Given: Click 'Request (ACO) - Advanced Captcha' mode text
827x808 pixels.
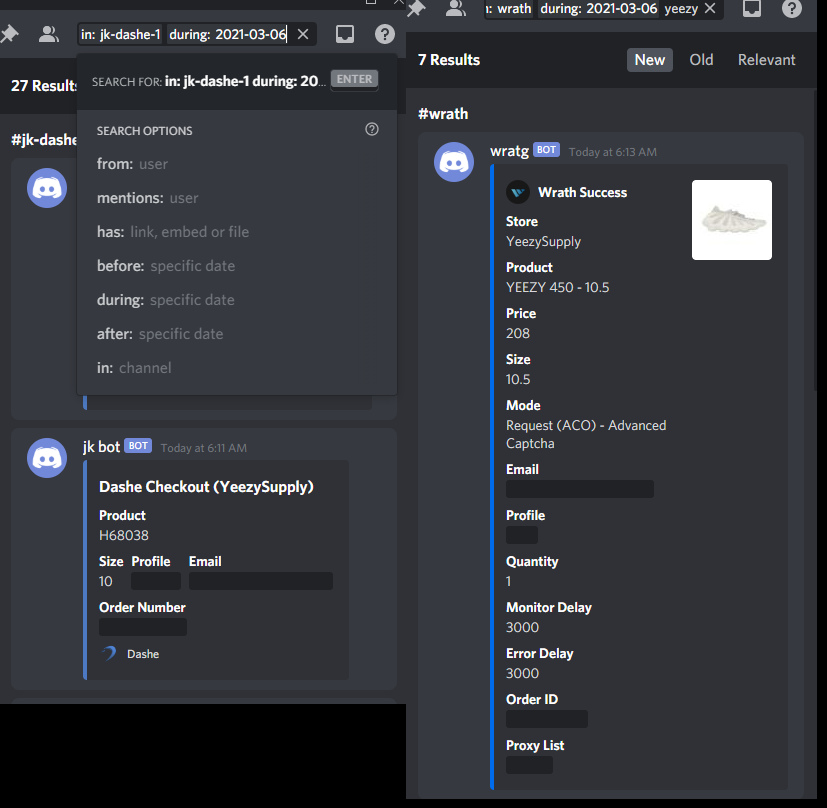Looking at the screenshot, I should [x=586, y=435].
